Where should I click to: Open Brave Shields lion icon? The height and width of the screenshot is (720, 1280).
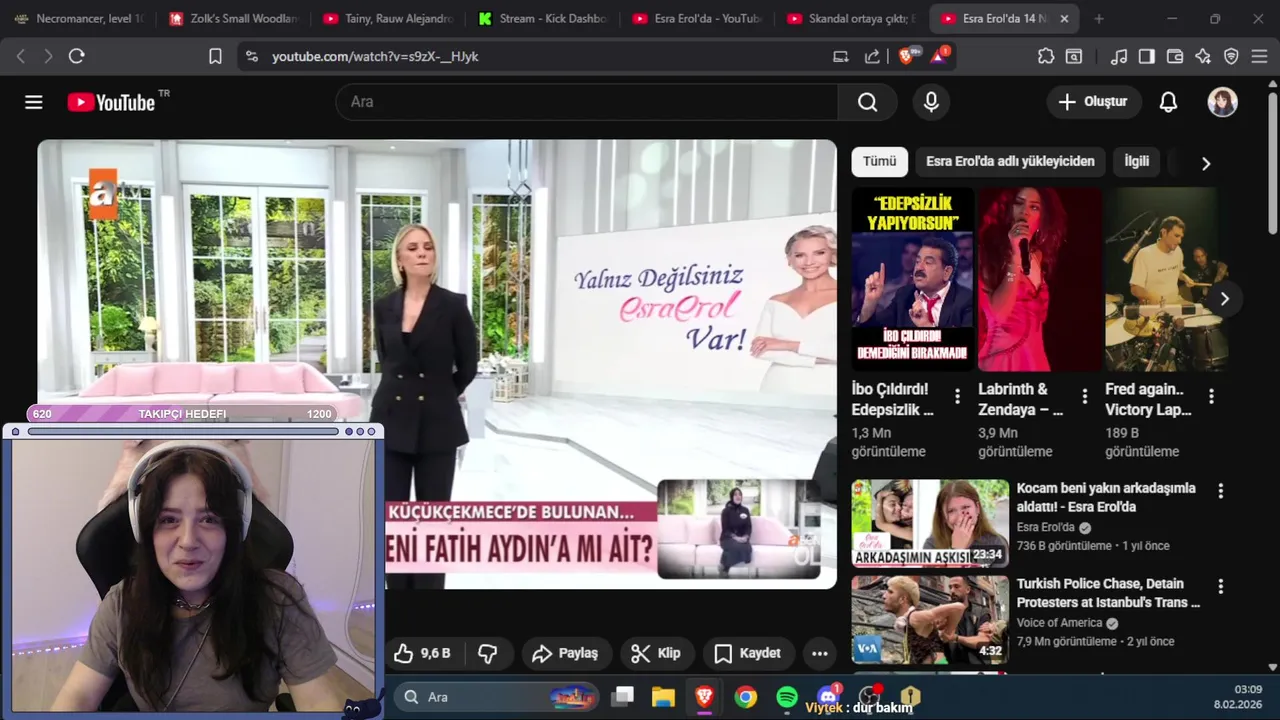tap(907, 56)
